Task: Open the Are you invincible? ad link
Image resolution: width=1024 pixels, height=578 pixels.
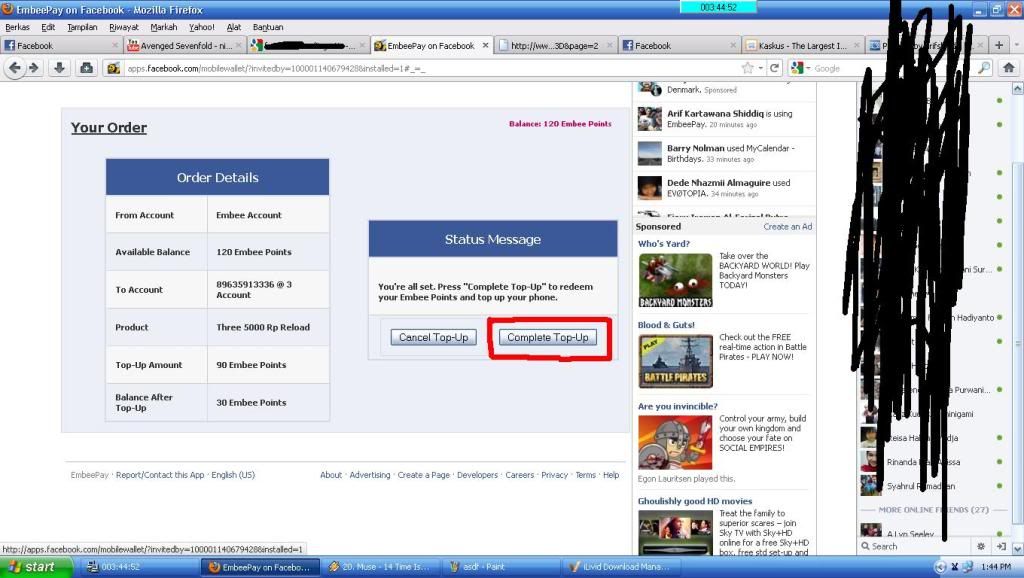Action: tap(677, 406)
